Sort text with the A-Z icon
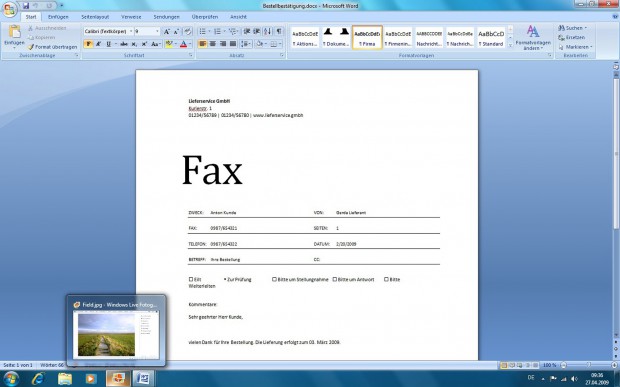Screen dimensions: 620x387 click(268, 31)
